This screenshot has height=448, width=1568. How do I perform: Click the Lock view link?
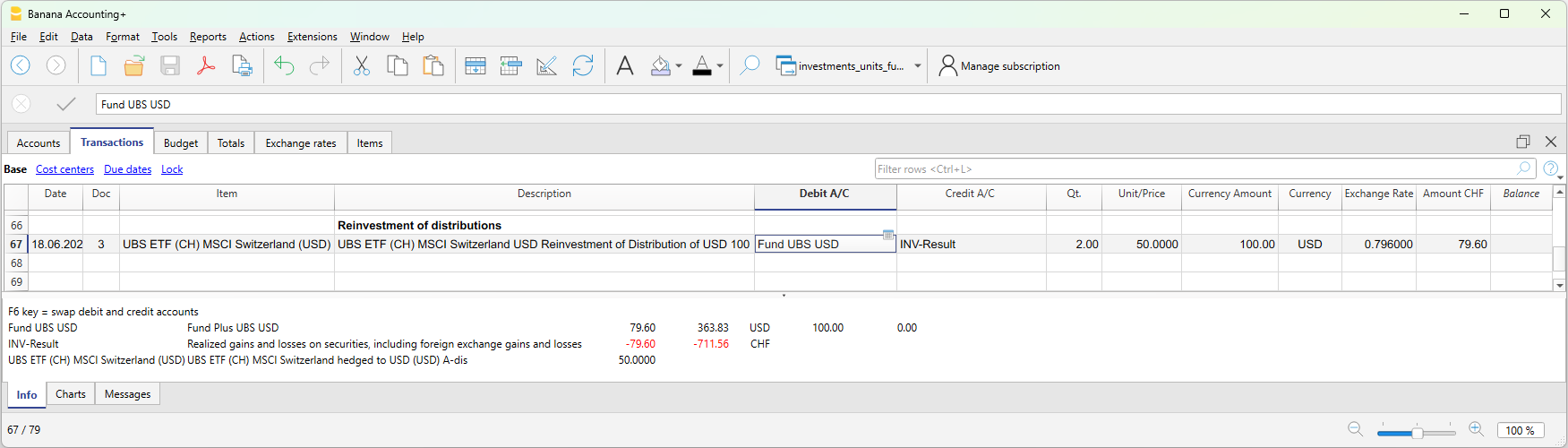pyautogui.click(x=172, y=169)
